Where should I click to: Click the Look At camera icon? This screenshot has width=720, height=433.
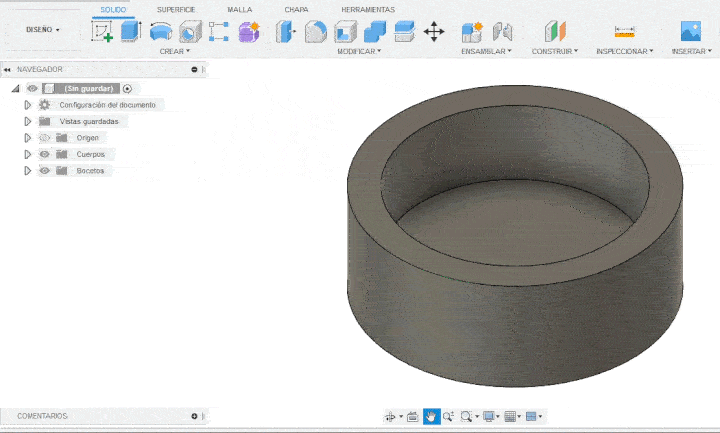tap(412, 416)
